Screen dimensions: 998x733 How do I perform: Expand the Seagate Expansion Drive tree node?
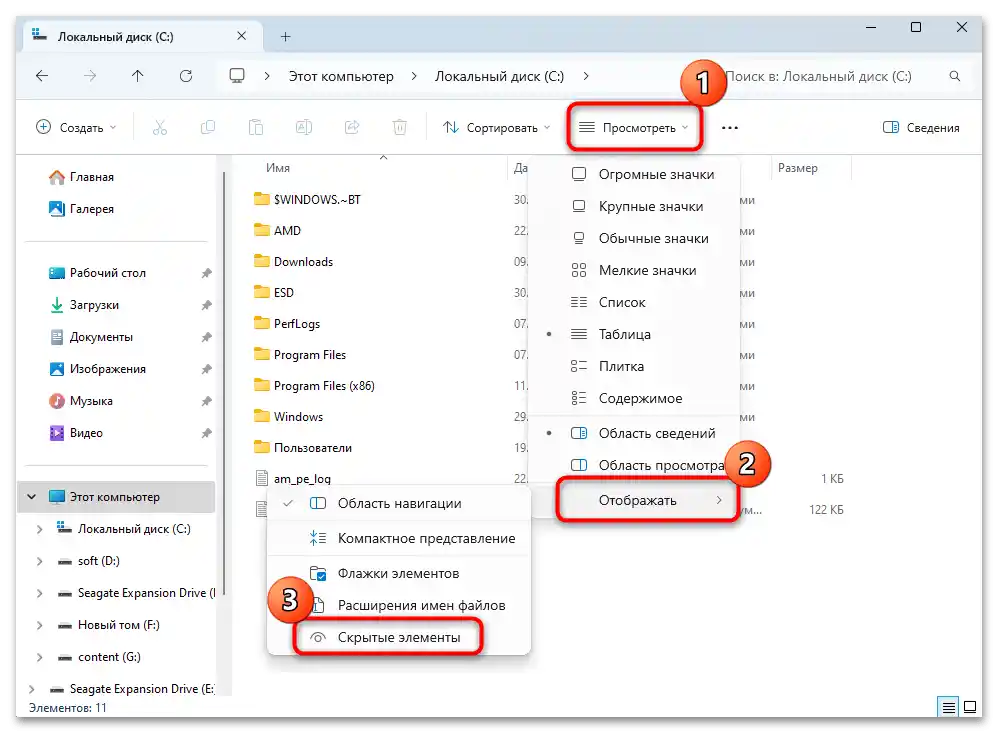(x=40, y=593)
